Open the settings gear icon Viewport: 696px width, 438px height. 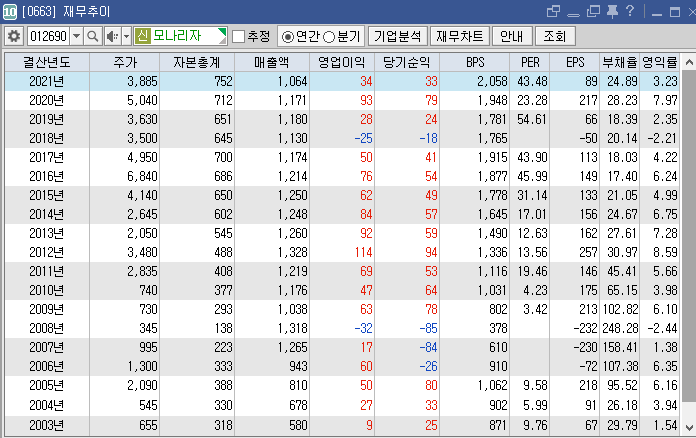14,36
